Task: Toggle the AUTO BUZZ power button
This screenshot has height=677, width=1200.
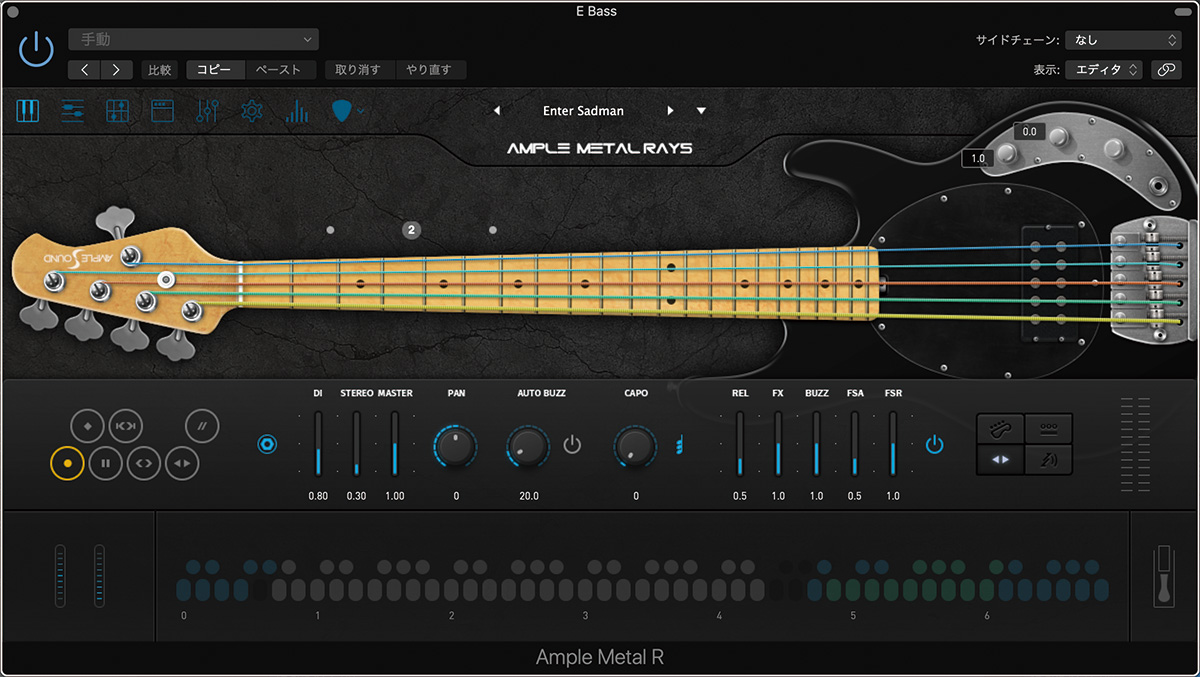Action: [572, 444]
